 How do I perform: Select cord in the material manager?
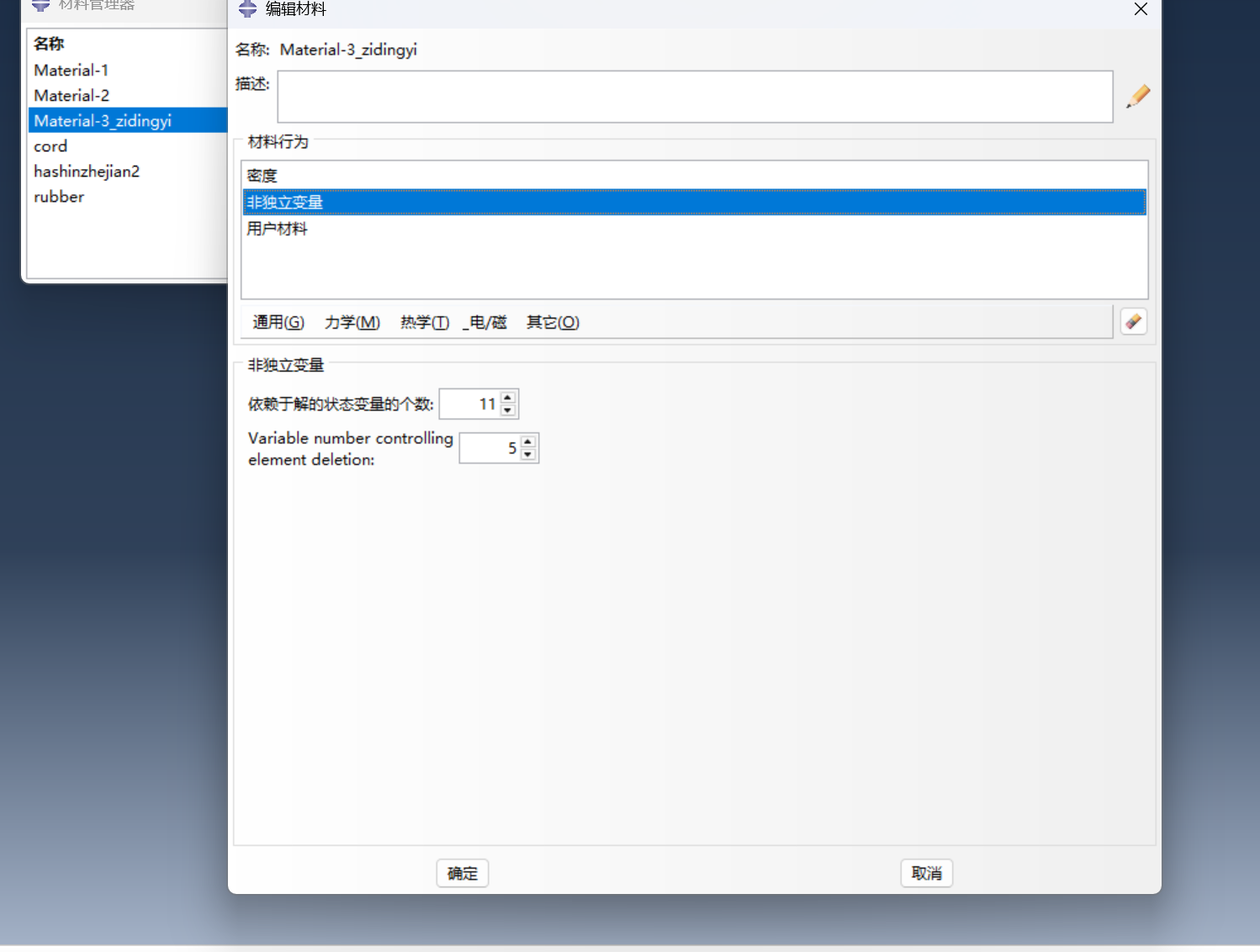pos(128,145)
